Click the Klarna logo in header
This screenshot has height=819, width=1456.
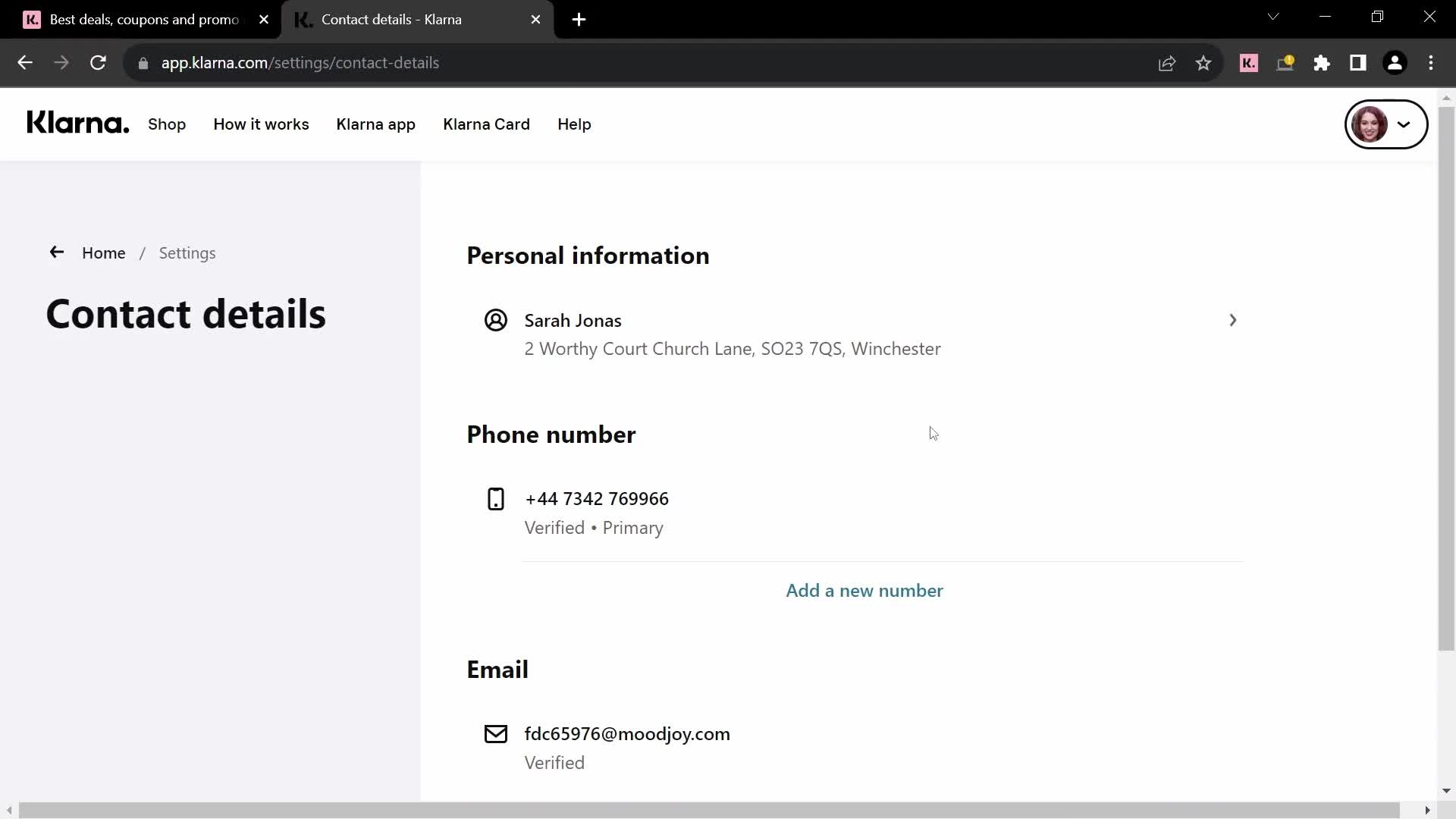[77, 122]
